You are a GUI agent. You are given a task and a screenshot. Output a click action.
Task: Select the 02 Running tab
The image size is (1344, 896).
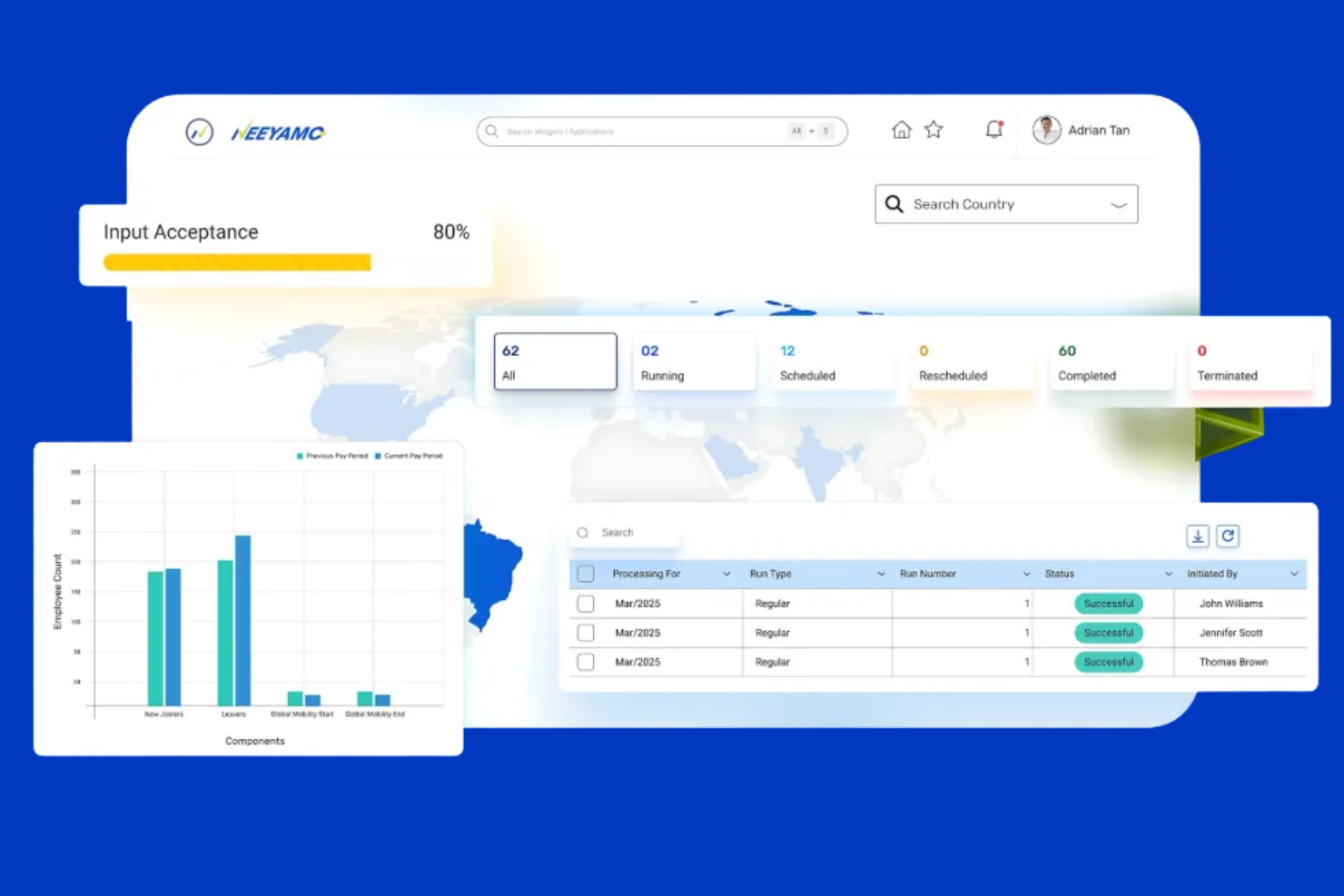point(695,361)
